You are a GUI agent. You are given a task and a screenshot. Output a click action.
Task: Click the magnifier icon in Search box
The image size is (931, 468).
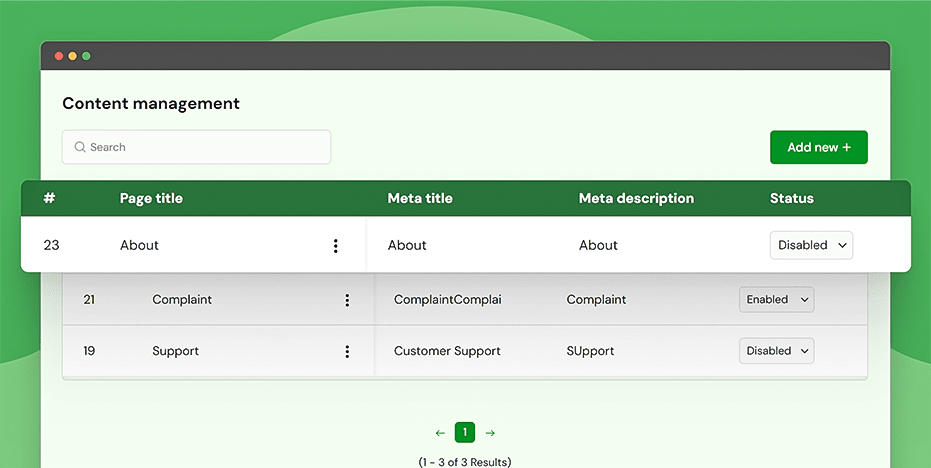80,147
